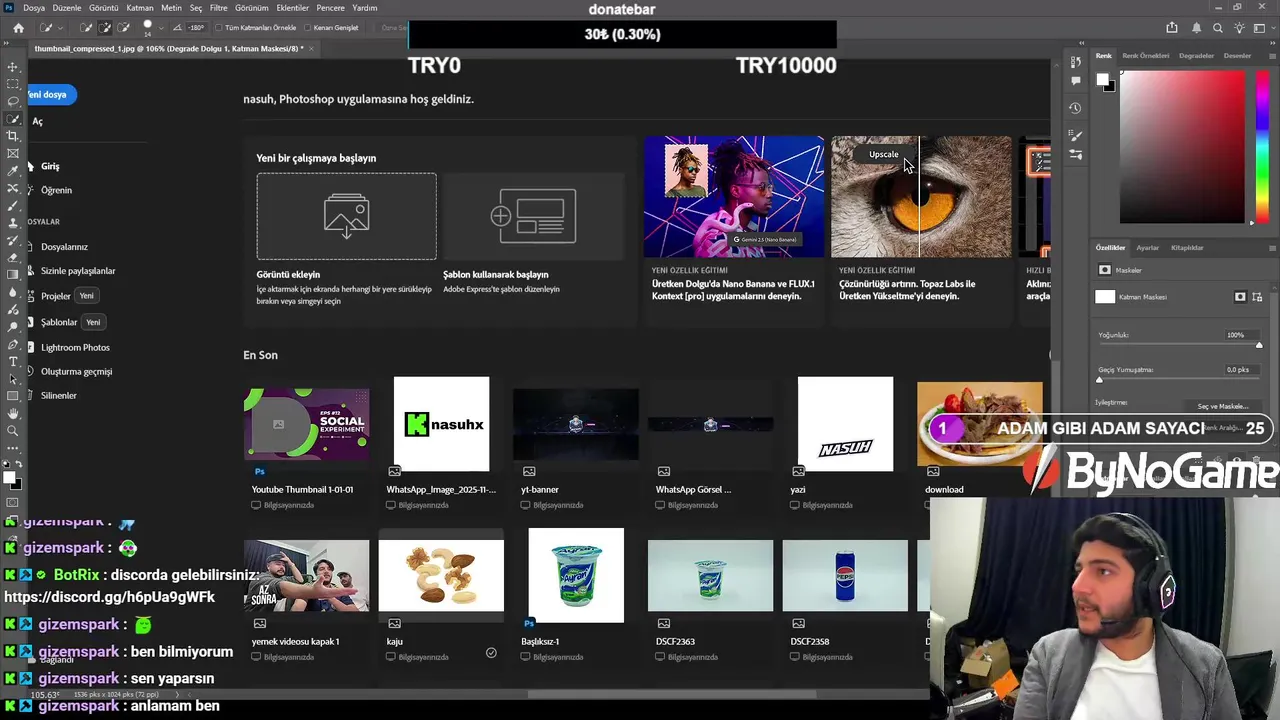This screenshot has width=1280, height=720.
Task: Select the Quick Selection tool in the toolbox
Action: click(x=13, y=119)
